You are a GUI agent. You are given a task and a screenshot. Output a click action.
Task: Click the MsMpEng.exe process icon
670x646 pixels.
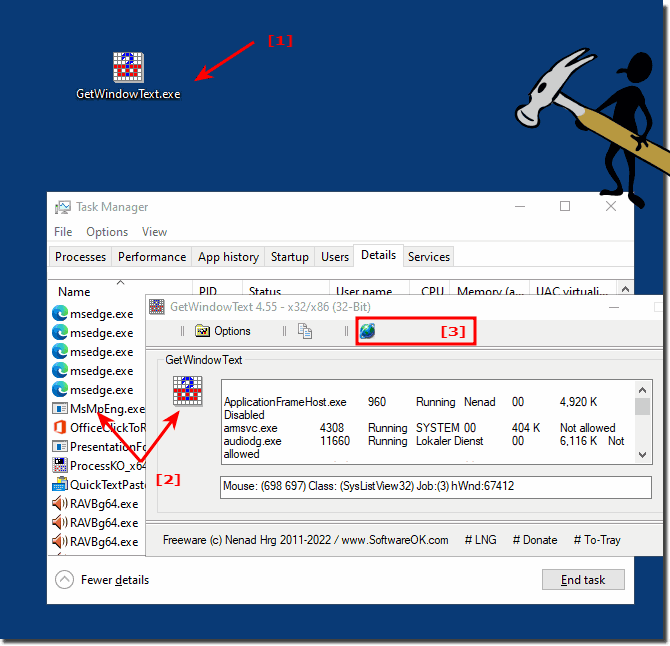(x=60, y=409)
